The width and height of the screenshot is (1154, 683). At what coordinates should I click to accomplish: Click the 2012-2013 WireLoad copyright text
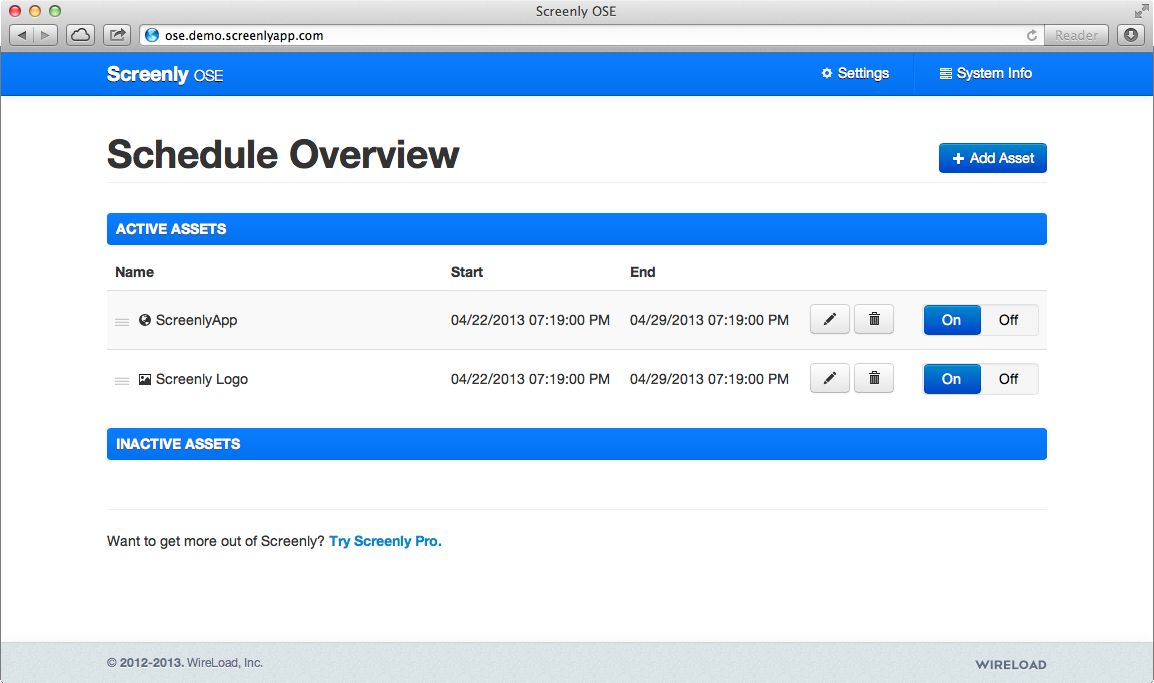click(x=185, y=662)
